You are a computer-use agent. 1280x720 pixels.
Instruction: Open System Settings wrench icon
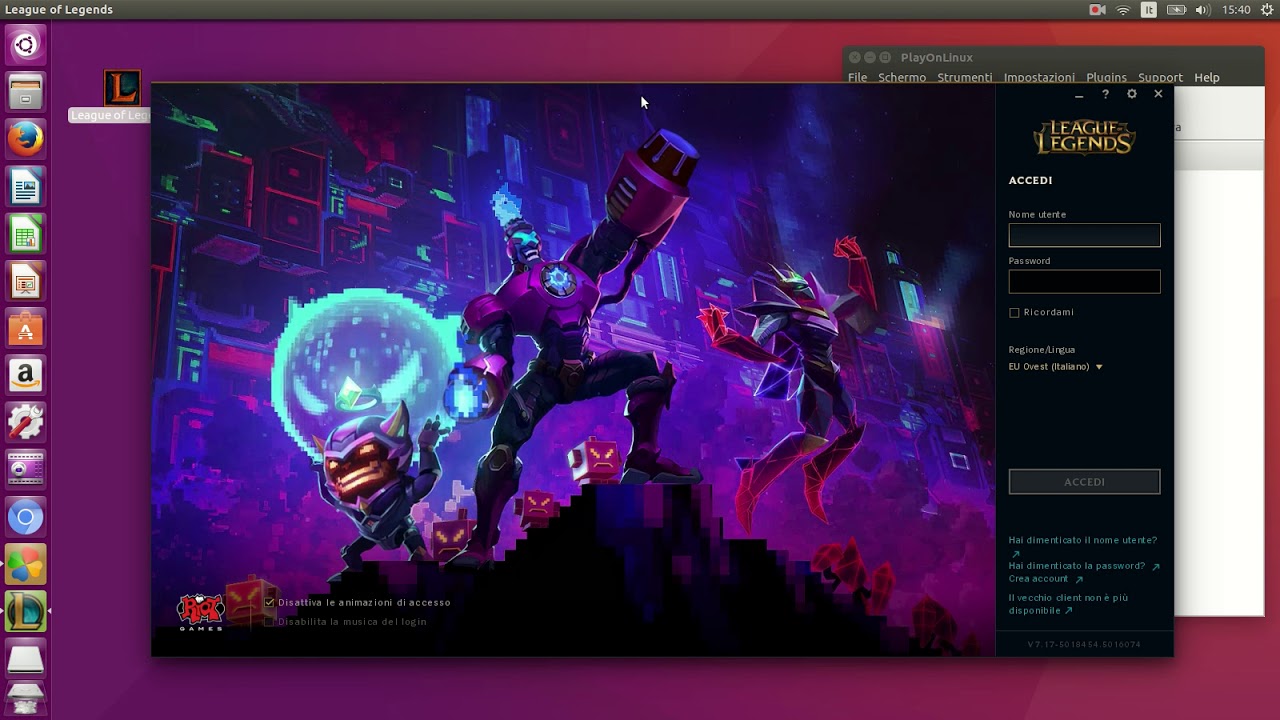[25, 423]
